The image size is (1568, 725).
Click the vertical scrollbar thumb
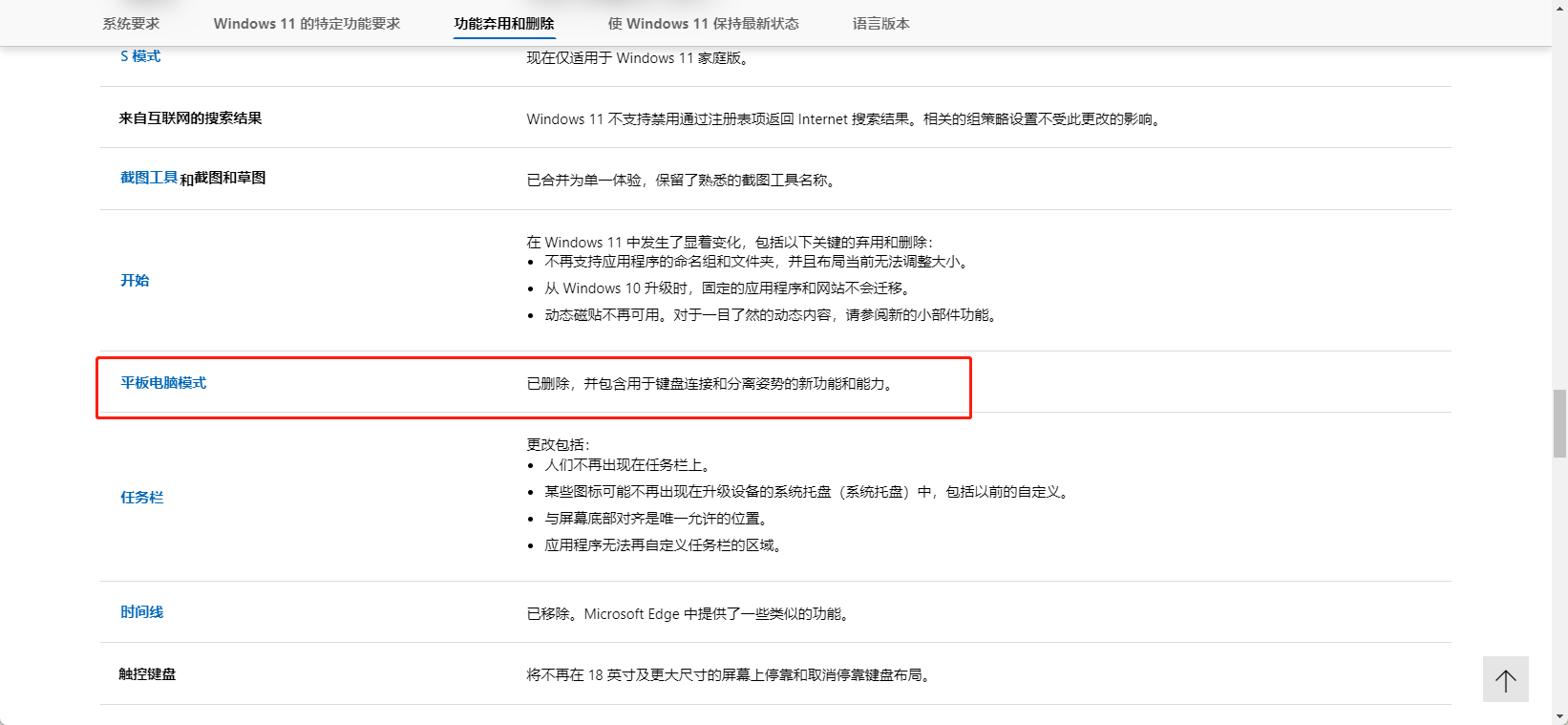1559,423
